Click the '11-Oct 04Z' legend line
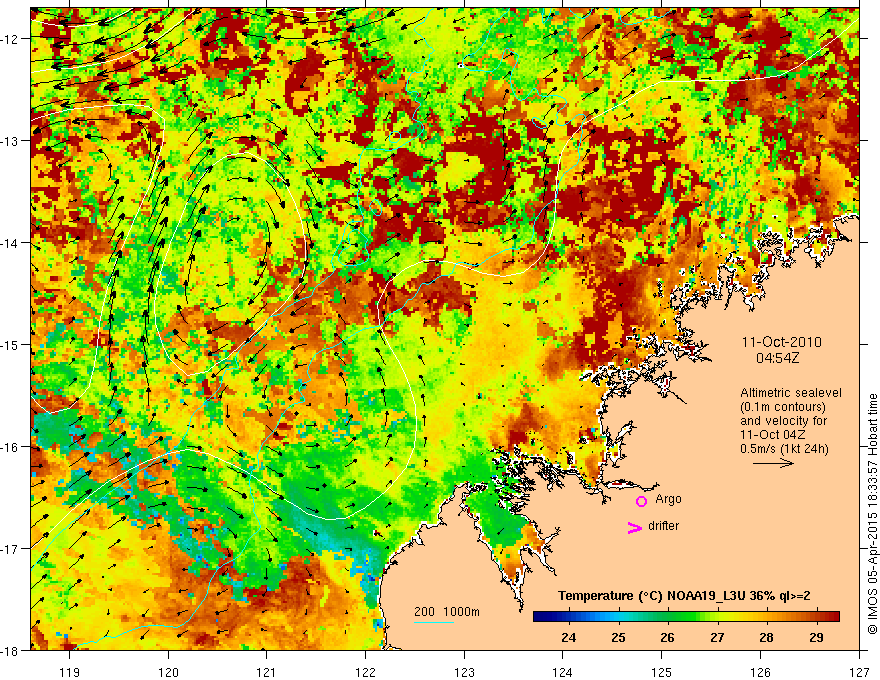 coord(771,435)
